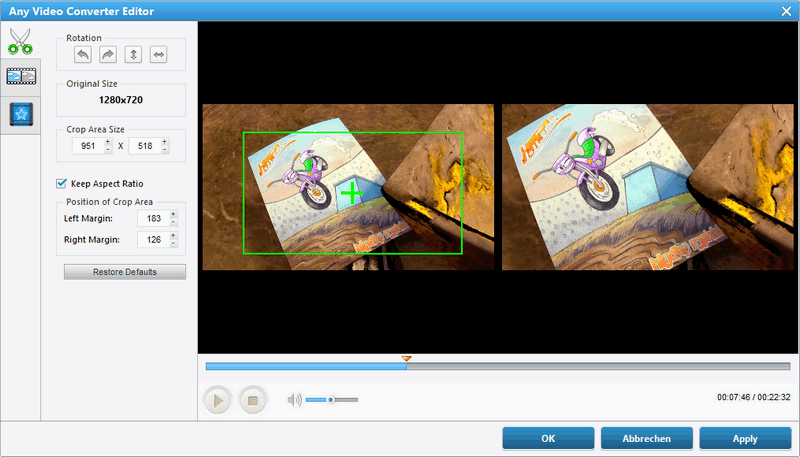Decrease Left Margin value
The image size is (800, 457).
(173, 222)
